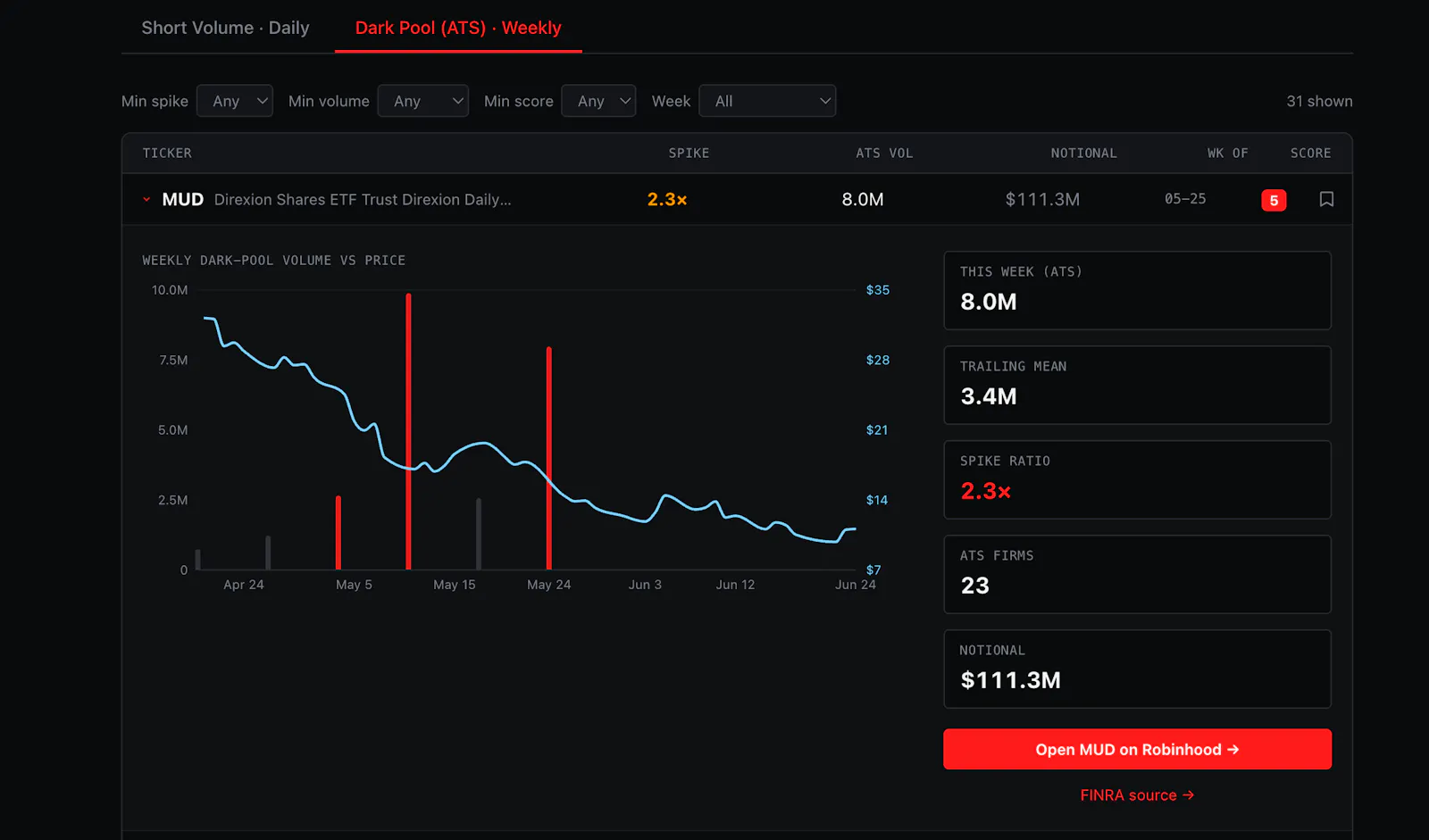
Task: Click the $111.3M notional cell in row
Action: pos(1042,199)
